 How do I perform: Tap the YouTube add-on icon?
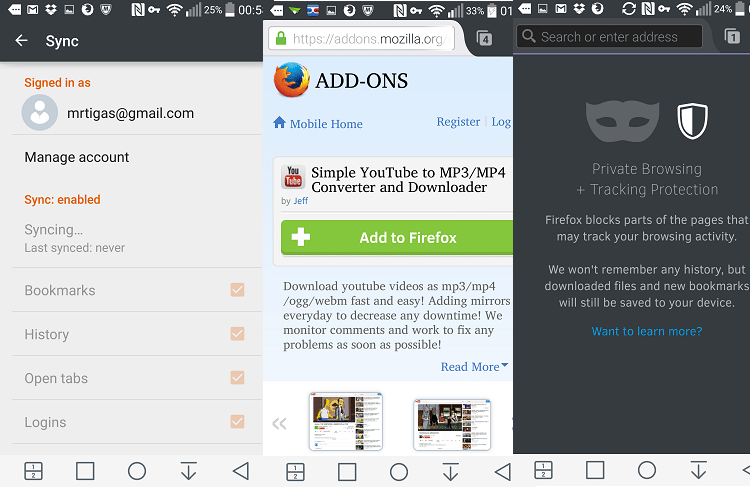[293, 177]
